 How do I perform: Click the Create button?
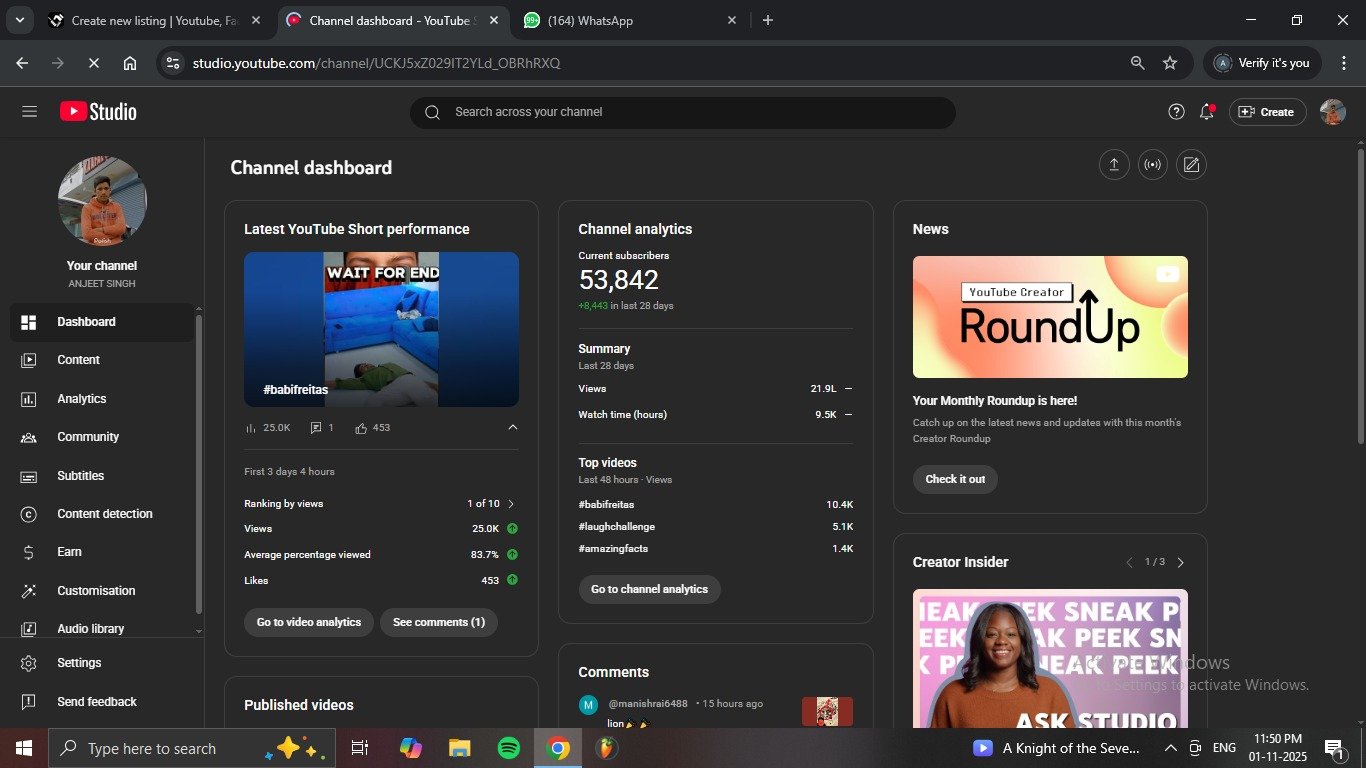(x=1267, y=112)
